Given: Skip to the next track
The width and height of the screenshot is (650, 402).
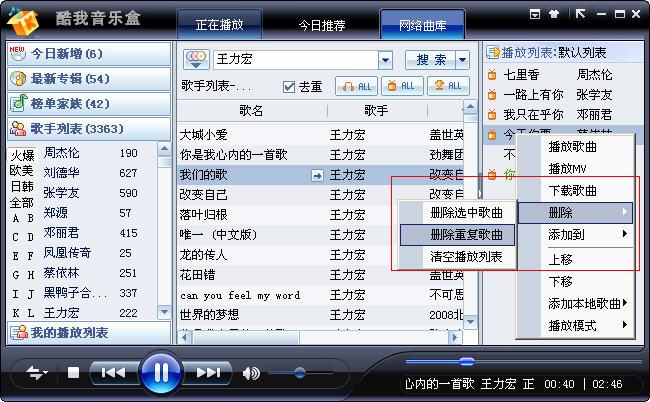Looking at the screenshot, I should point(208,373).
